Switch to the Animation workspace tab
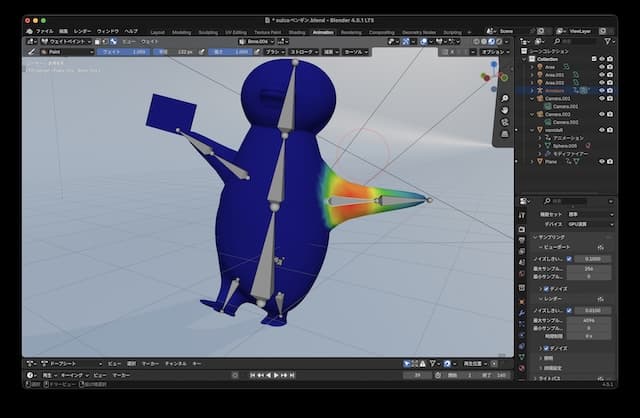This screenshot has height=418, width=640. pyautogui.click(x=323, y=31)
